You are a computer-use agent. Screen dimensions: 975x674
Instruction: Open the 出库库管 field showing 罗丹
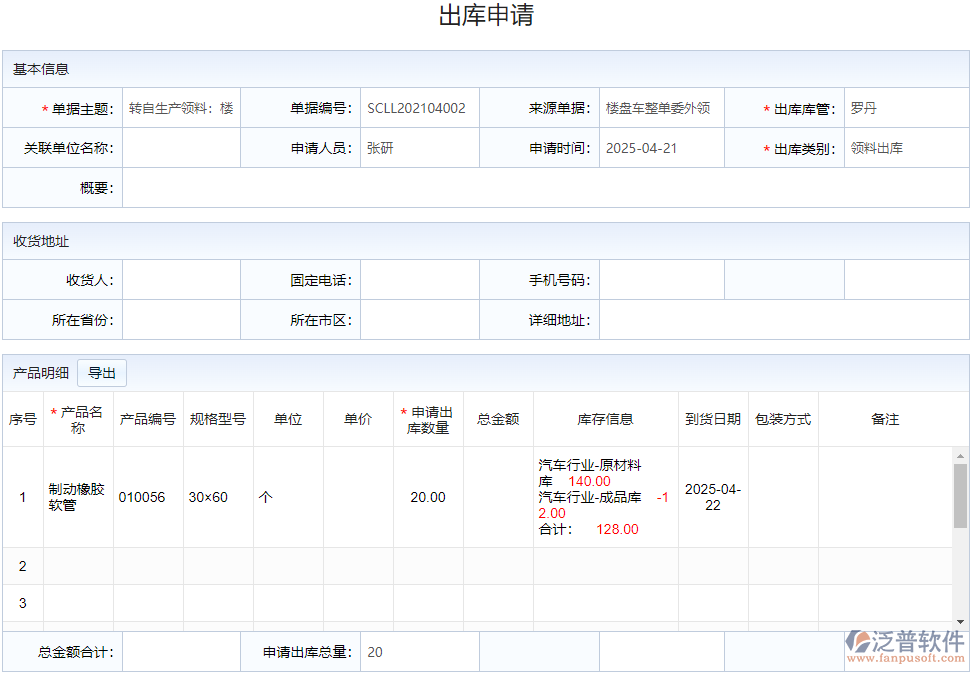[906, 108]
